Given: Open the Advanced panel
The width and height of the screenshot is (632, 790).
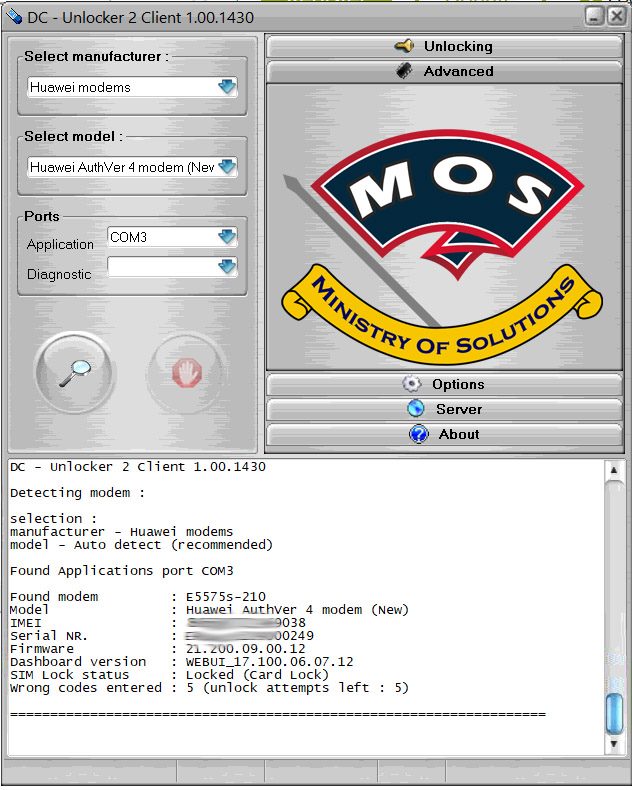Looking at the screenshot, I should 444,71.
